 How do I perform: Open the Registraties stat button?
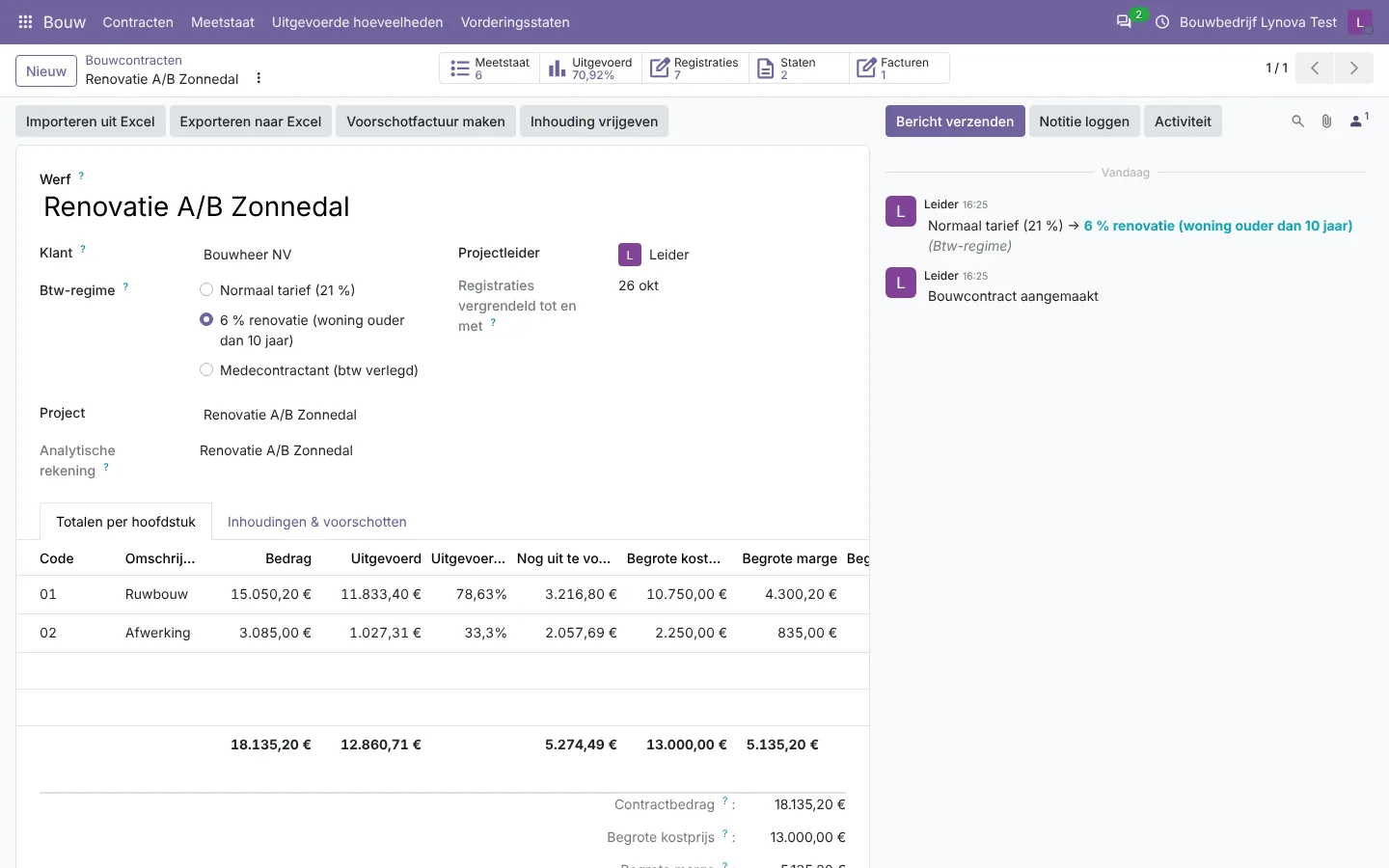694,68
